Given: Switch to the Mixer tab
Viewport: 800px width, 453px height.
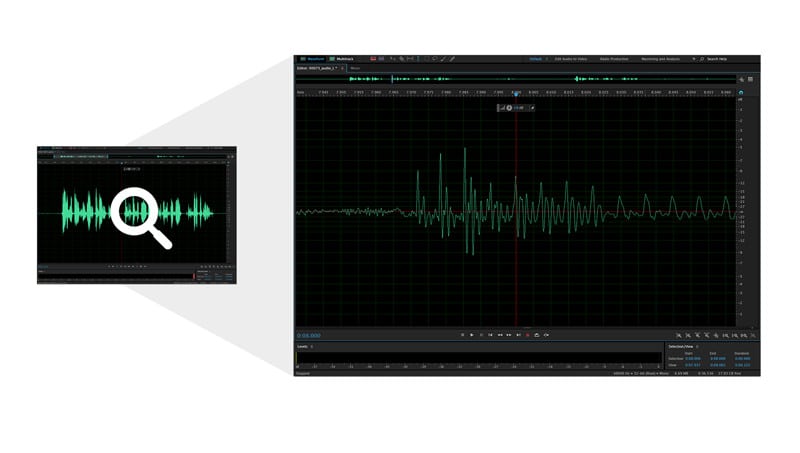Looking at the screenshot, I should point(355,68).
